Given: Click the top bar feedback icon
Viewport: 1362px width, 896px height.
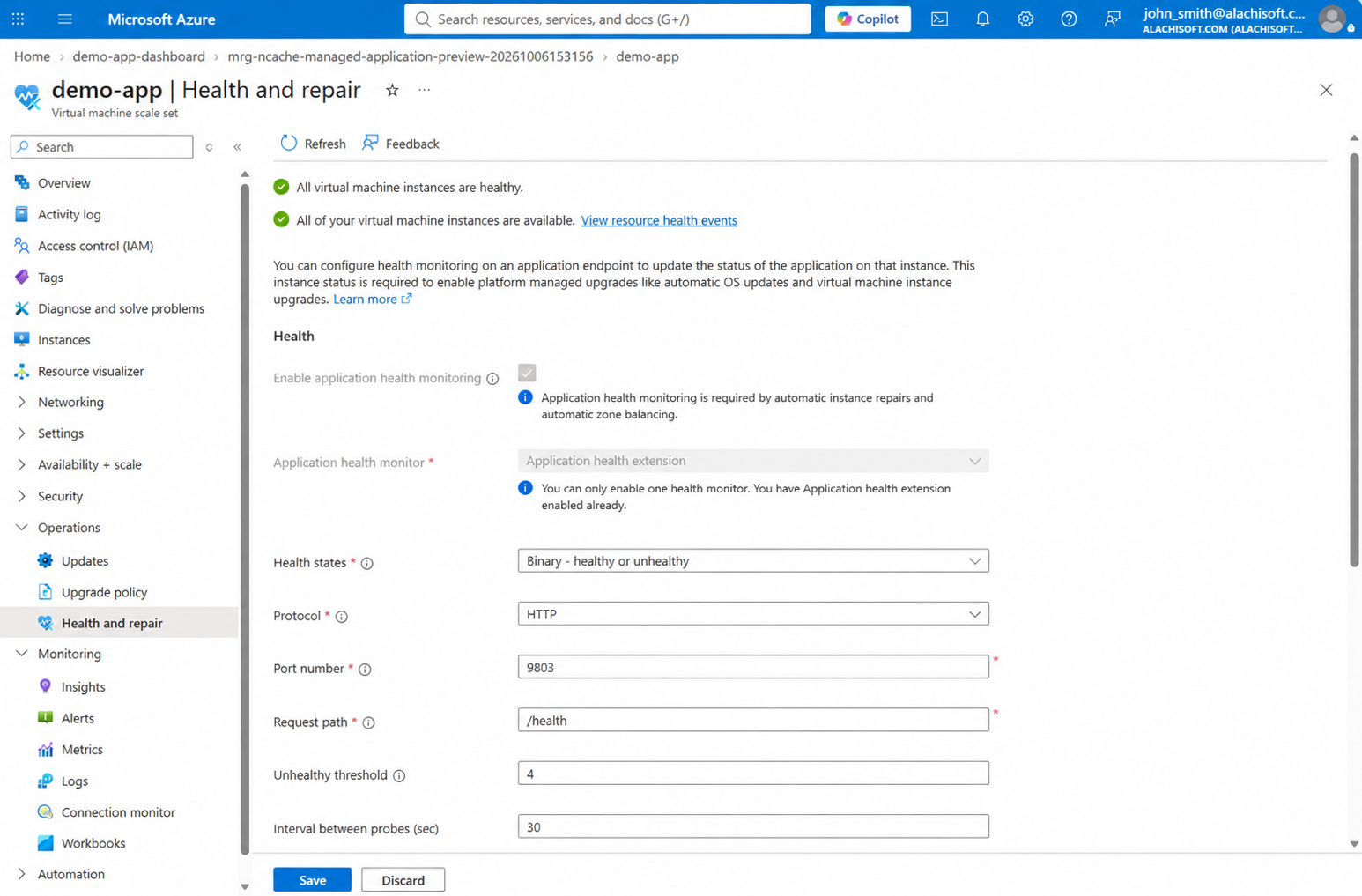Looking at the screenshot, I should tap(1112, 19).
